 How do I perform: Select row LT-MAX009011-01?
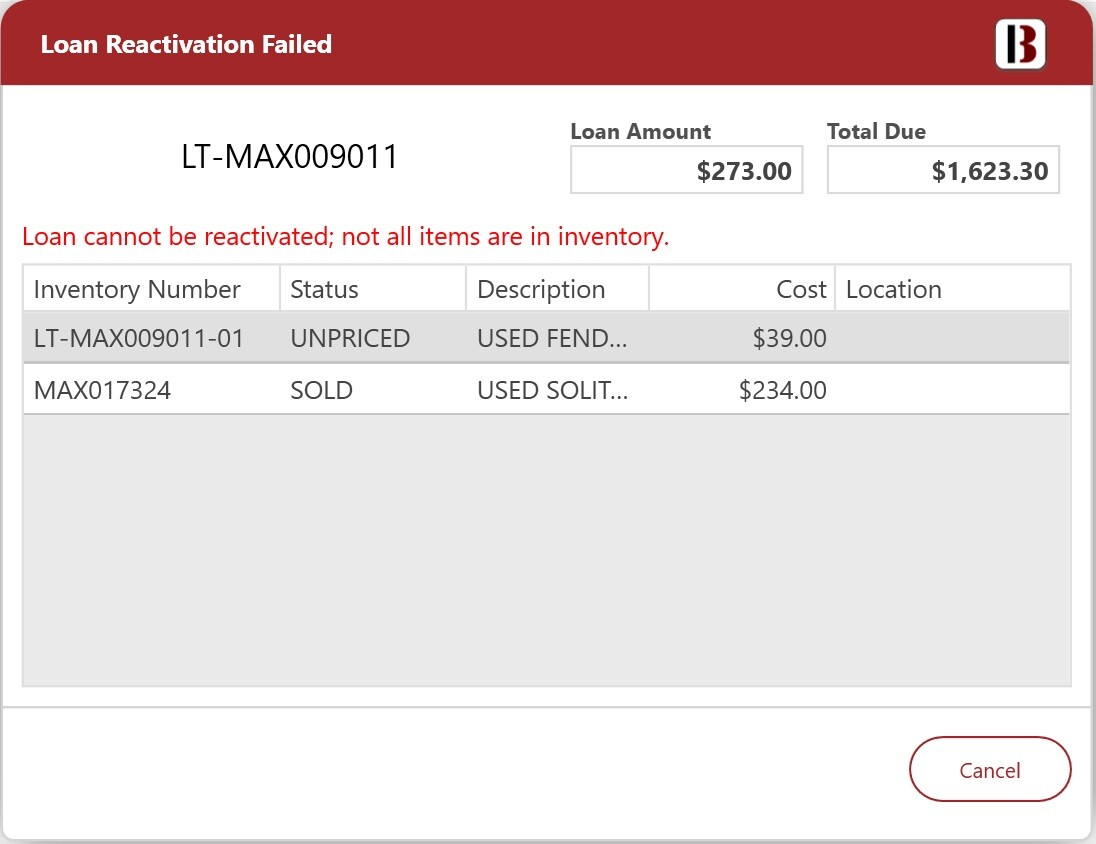point(547,338)
